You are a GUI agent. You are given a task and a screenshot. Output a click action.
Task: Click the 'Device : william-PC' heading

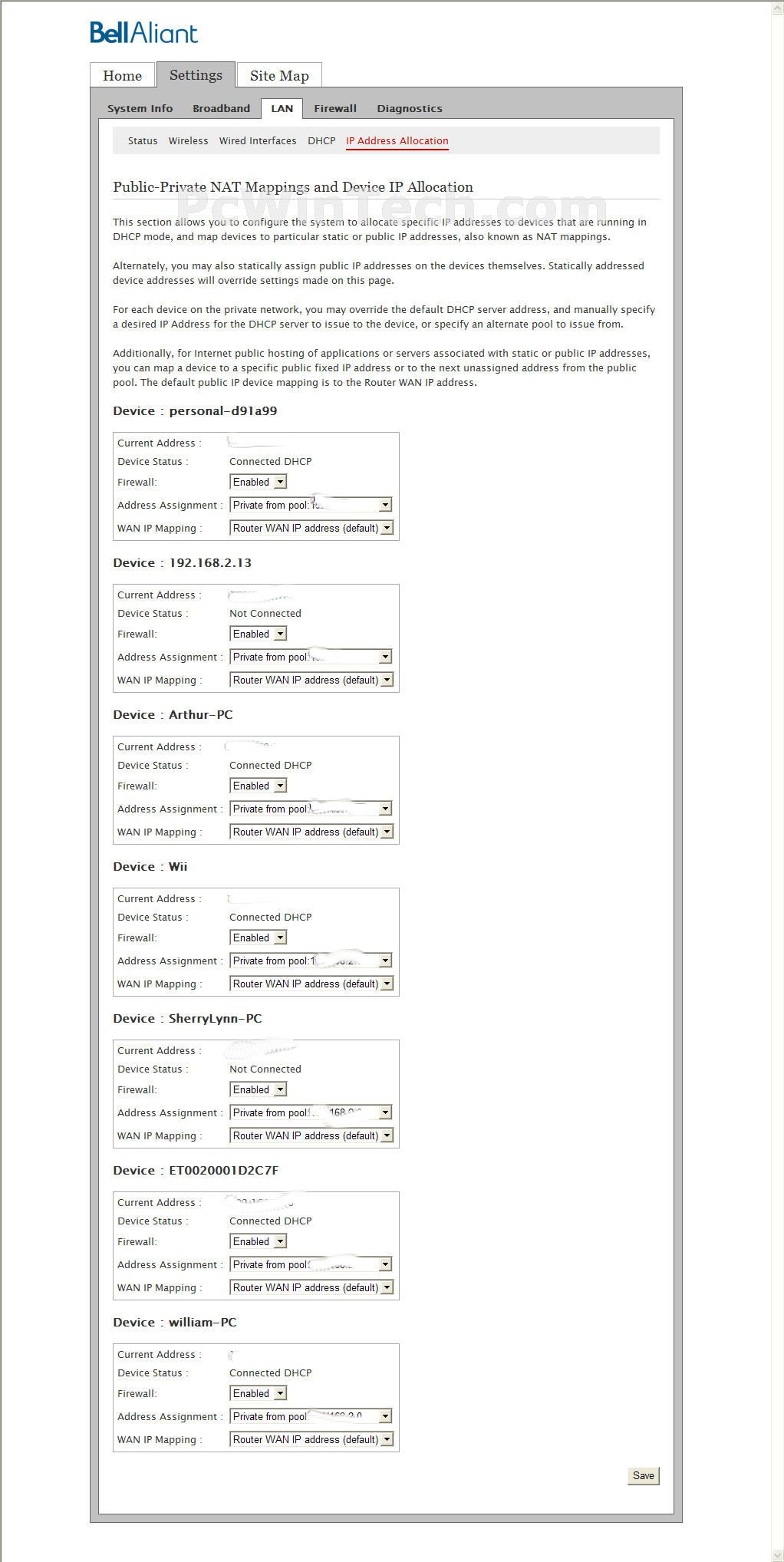175,1322
